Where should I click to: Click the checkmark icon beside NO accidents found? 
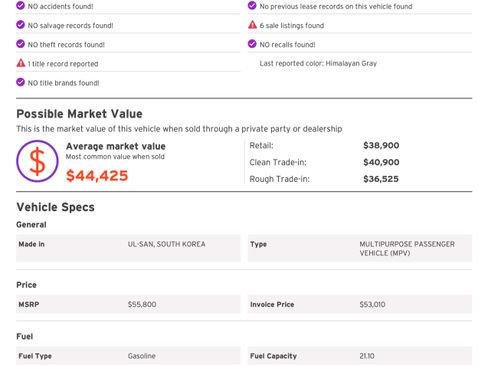pos(20,6)
